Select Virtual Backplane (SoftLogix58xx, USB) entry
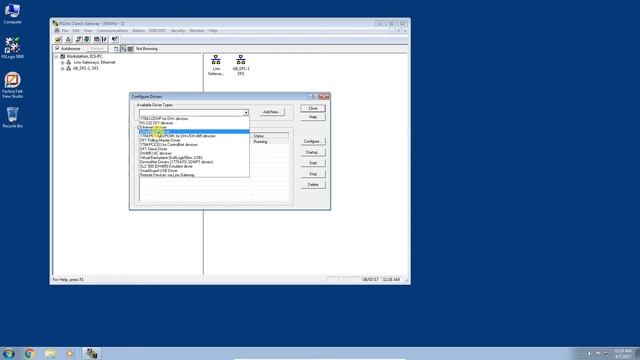The width and height of the screenshot is (640, 360). pos(194,158)
